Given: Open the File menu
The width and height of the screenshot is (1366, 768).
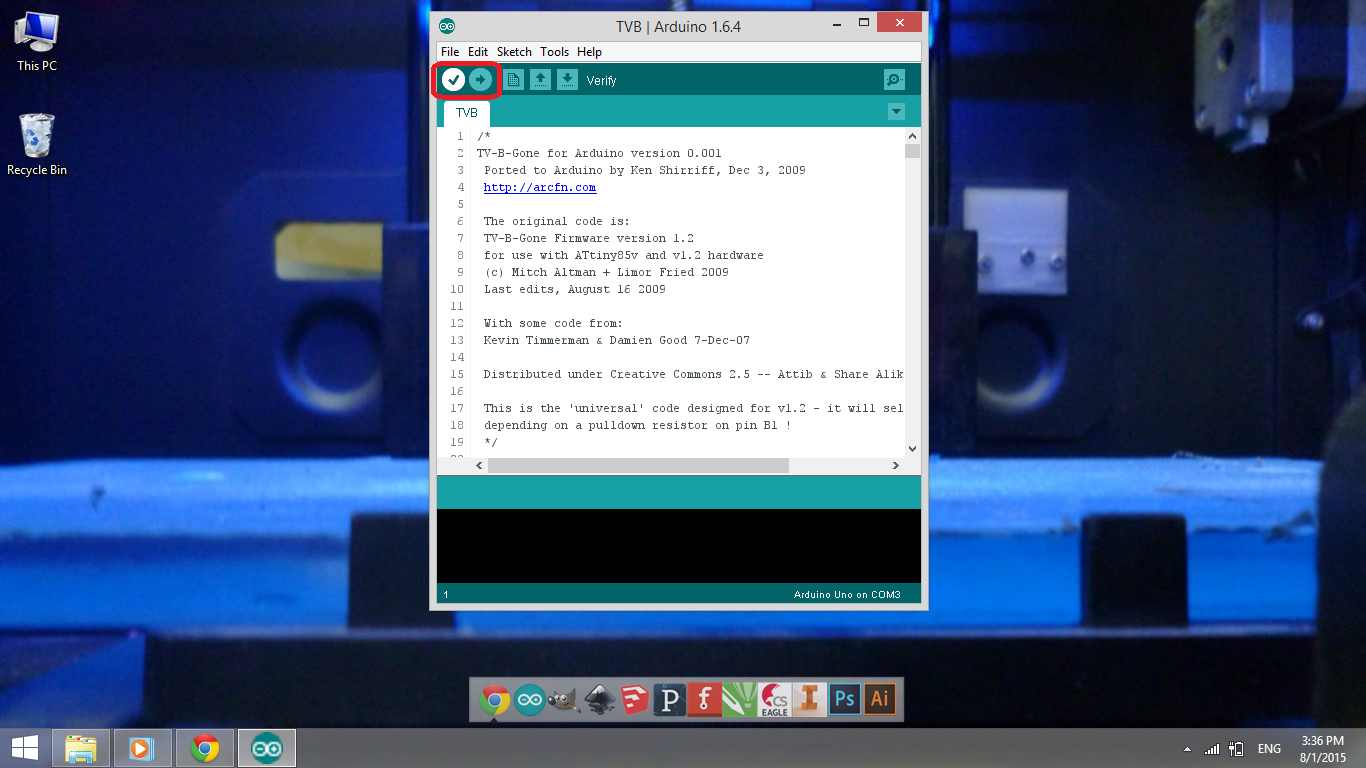Looking at the screenshot, I should click(450, 52).
